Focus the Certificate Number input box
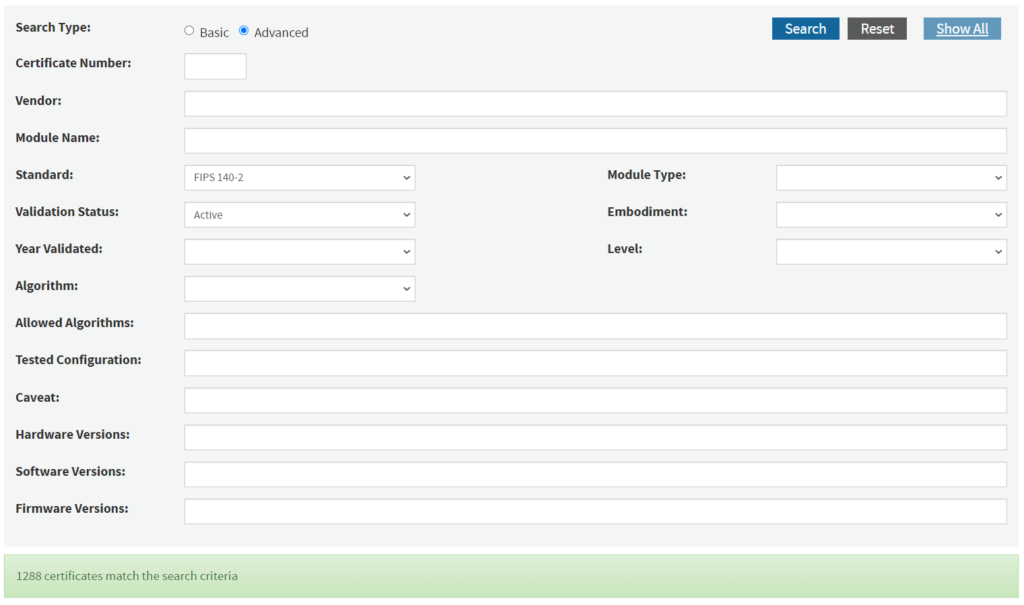 click(x=215, y=67)
